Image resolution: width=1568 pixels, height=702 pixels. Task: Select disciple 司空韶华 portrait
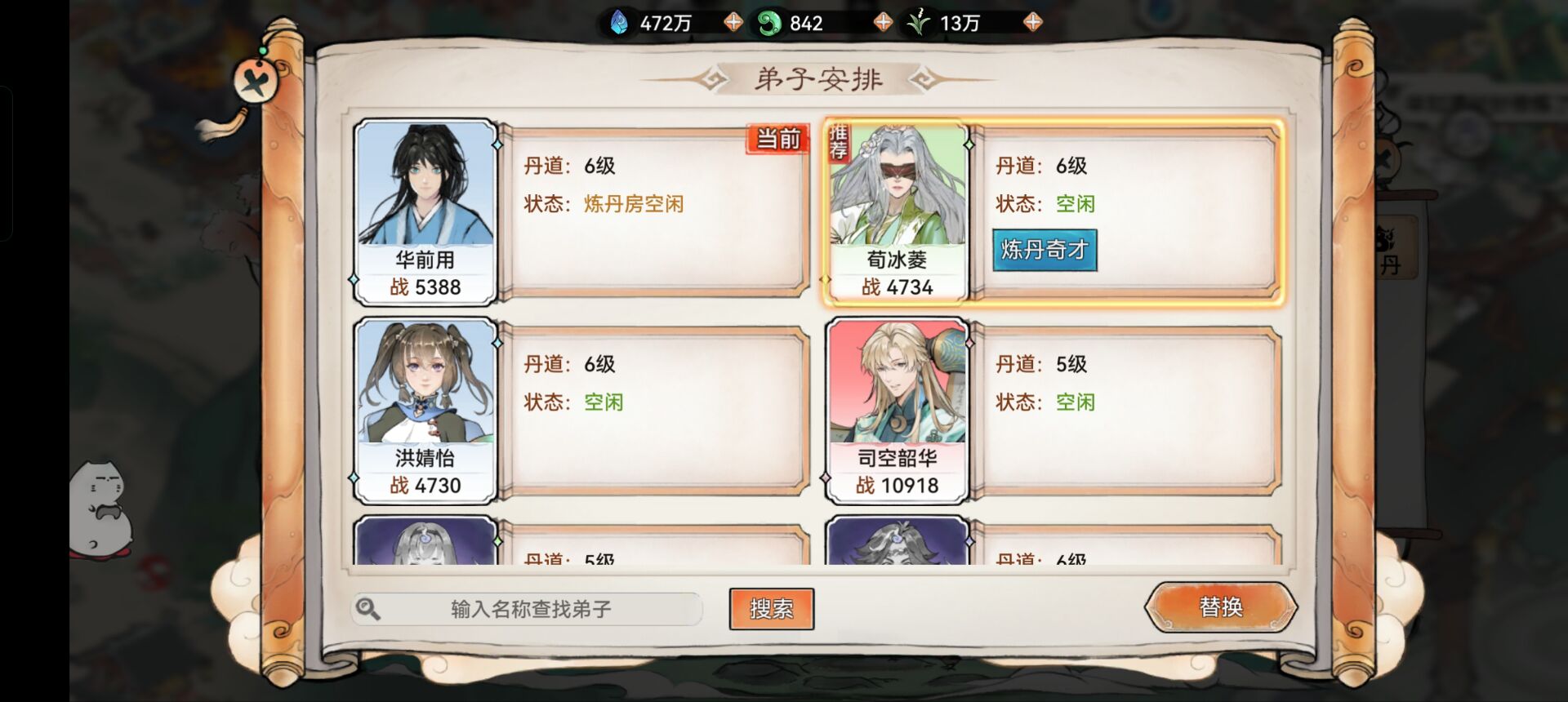point(897,411)
